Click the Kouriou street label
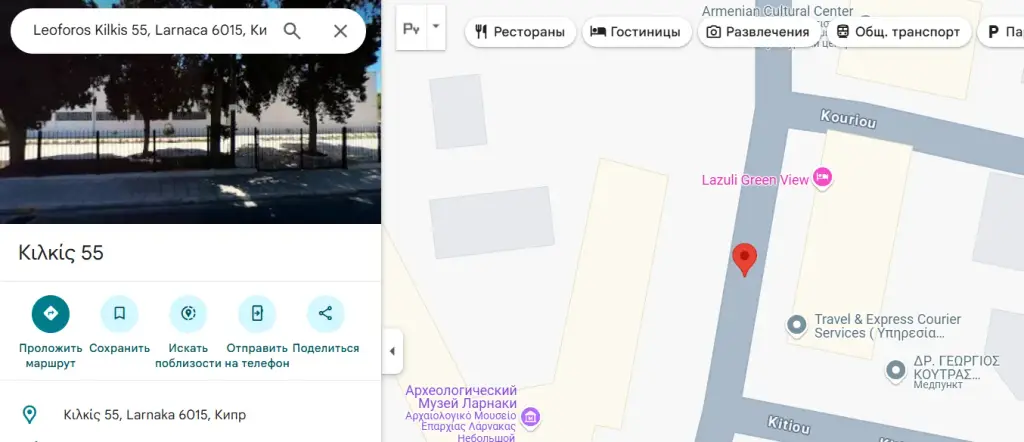The height and width of the screenshot is (442, 1024). point(848,118)
